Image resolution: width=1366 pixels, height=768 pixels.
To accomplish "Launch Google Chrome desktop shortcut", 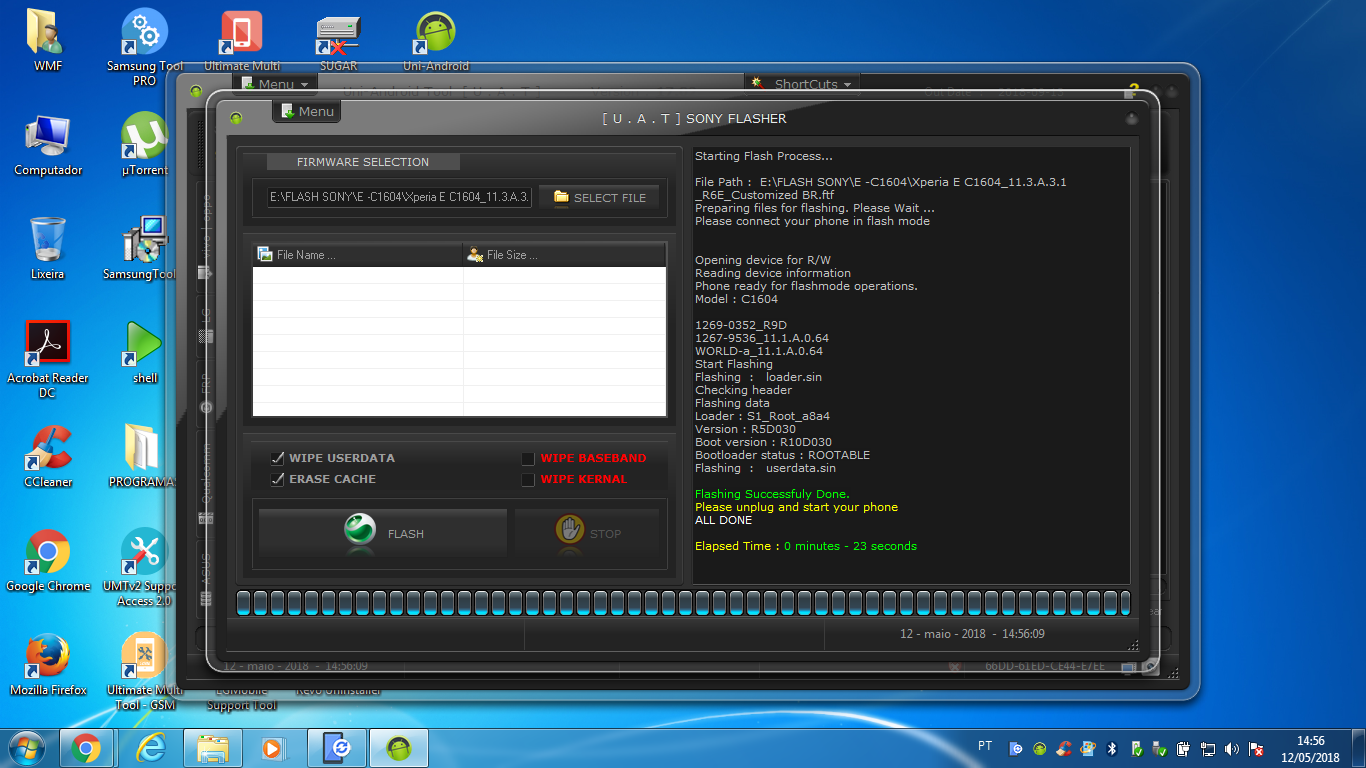I will (x=48, y=560).
